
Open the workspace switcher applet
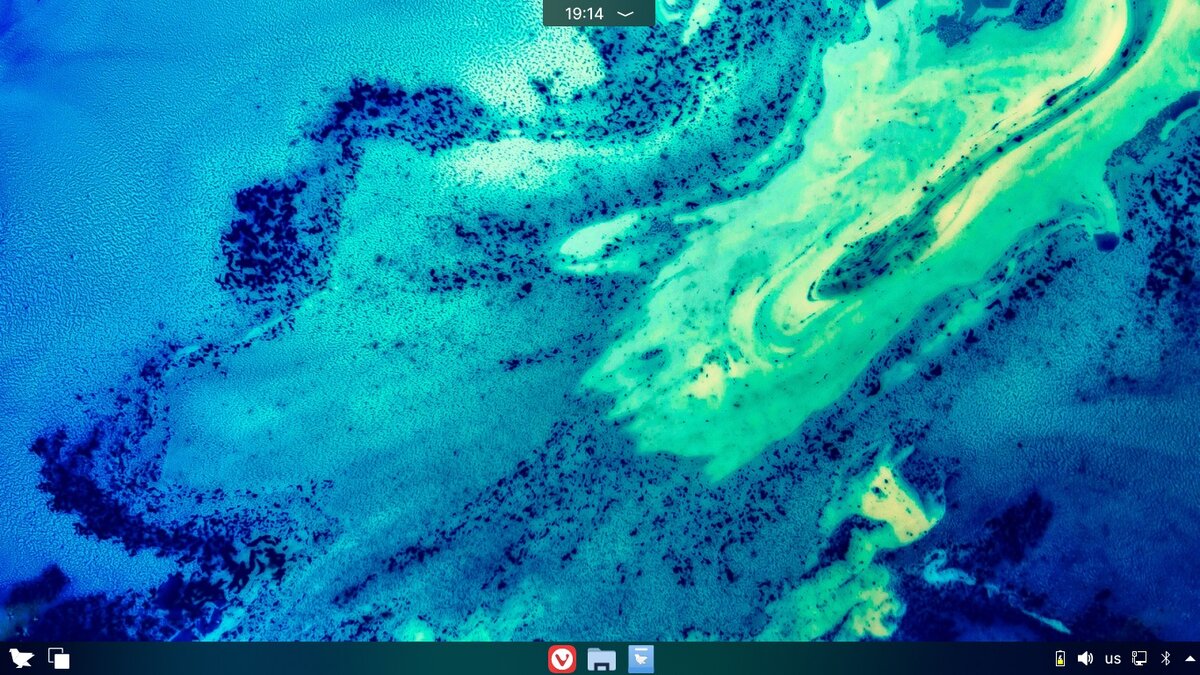60,658
